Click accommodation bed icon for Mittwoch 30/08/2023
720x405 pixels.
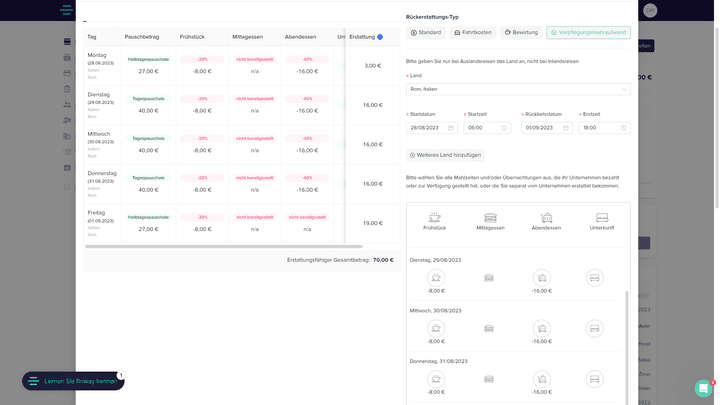click(x=594, y=328)
